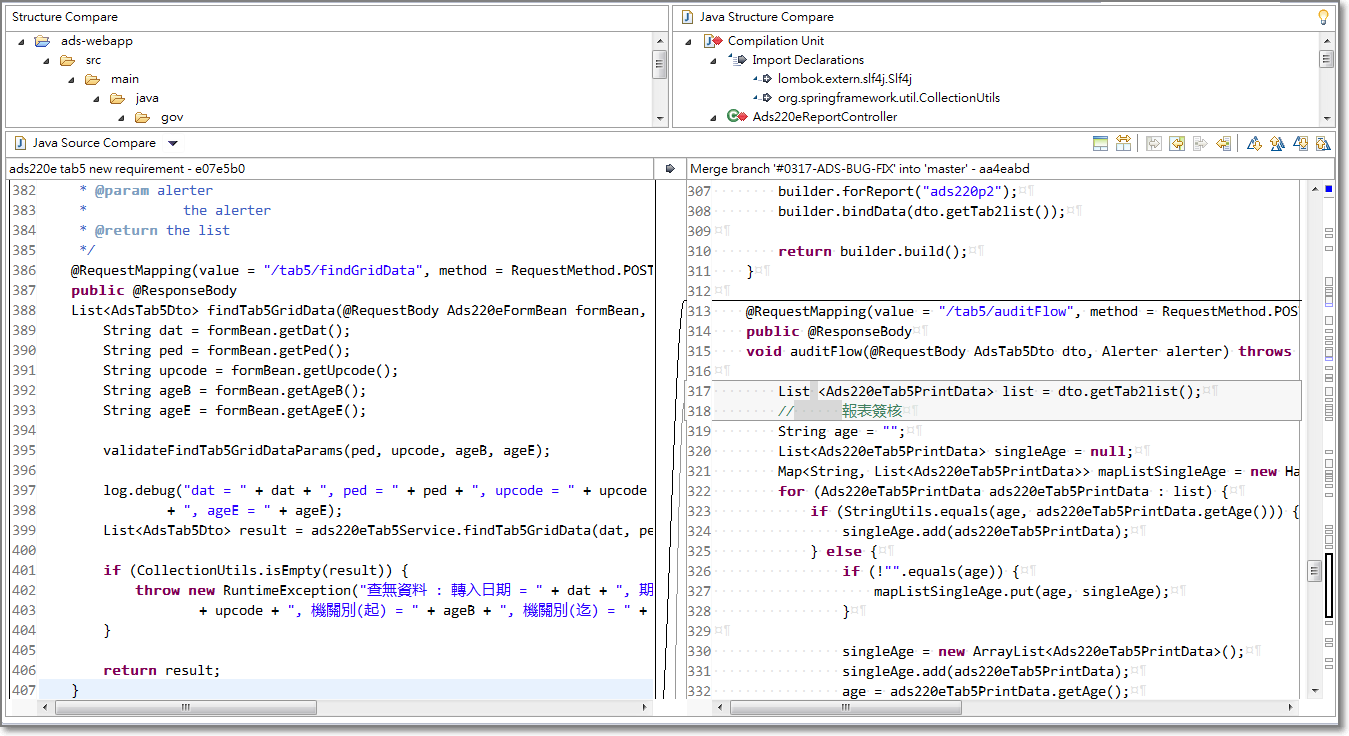Screen dimensions: 1349x736
Task: Click the Import Declarations icon
Action: point(738,60)
